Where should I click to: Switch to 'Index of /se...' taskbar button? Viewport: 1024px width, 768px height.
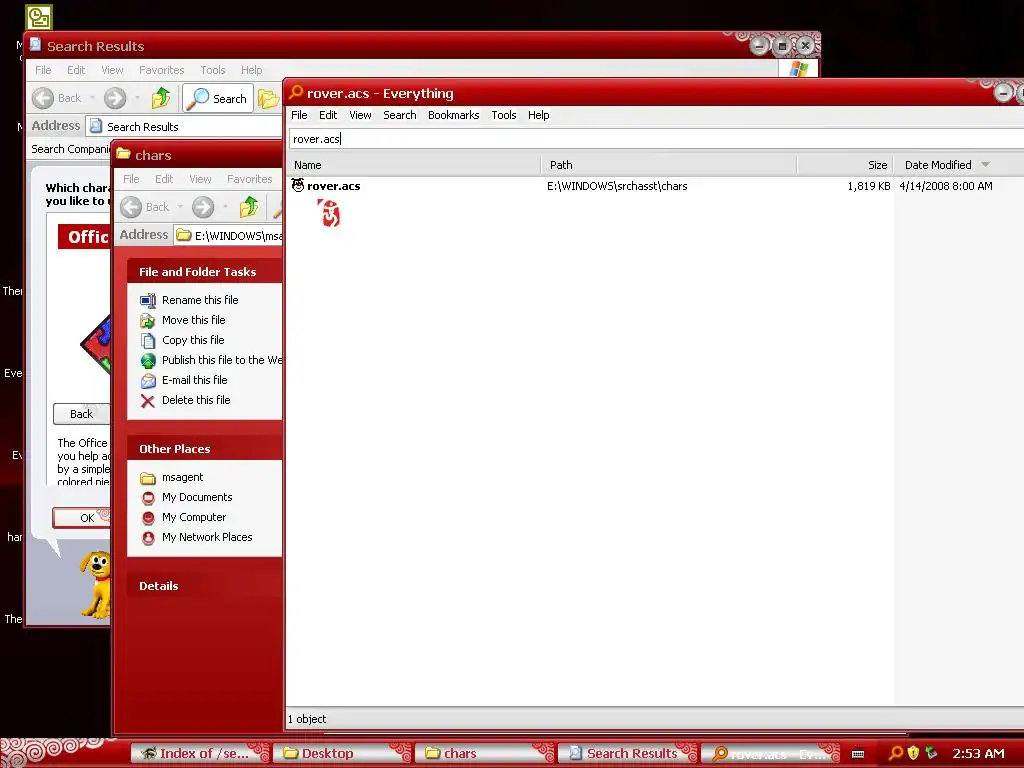200,753
